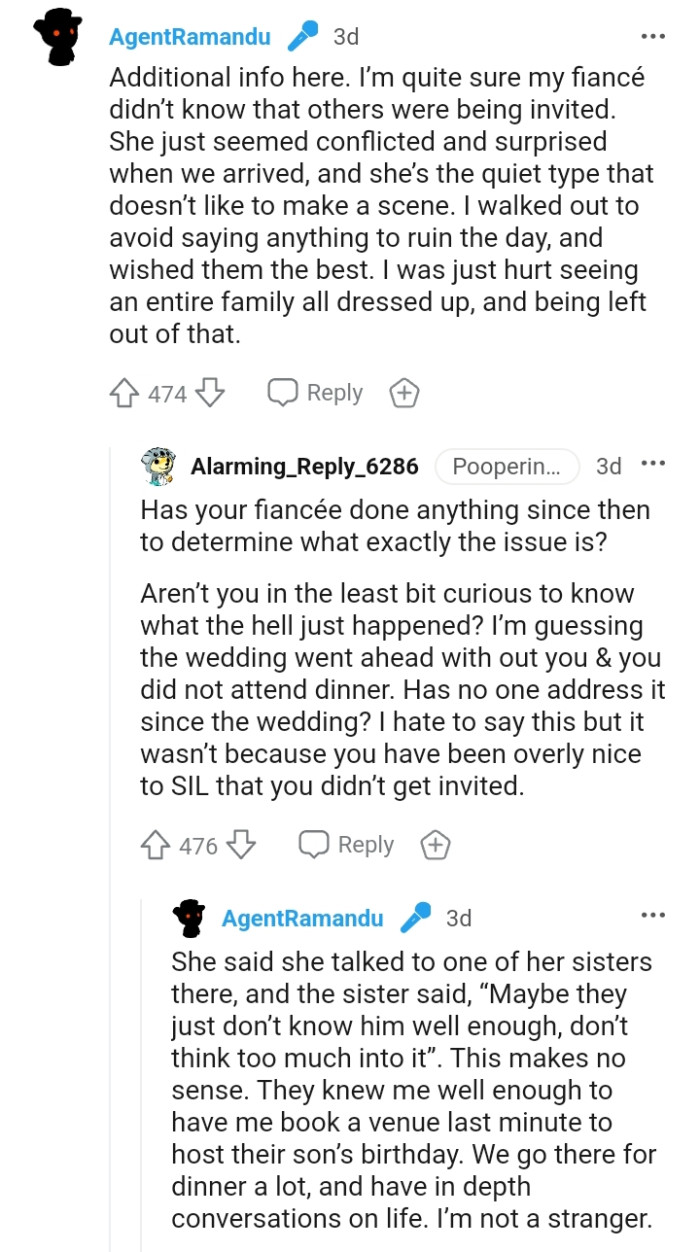Open the options menu on Alarming_Reply_6286's comment
Image resolution: width=700 pixels, height=1252 pixels.
pos(653,466)
